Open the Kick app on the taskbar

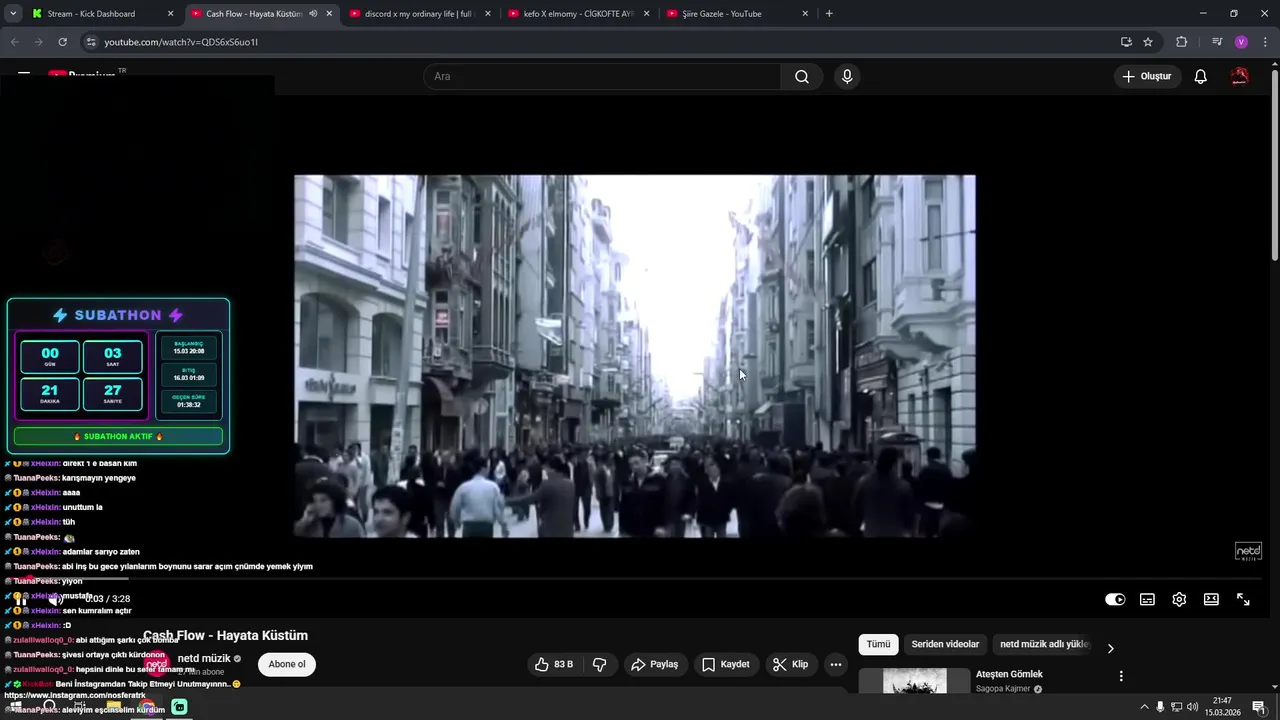[179, 707]
